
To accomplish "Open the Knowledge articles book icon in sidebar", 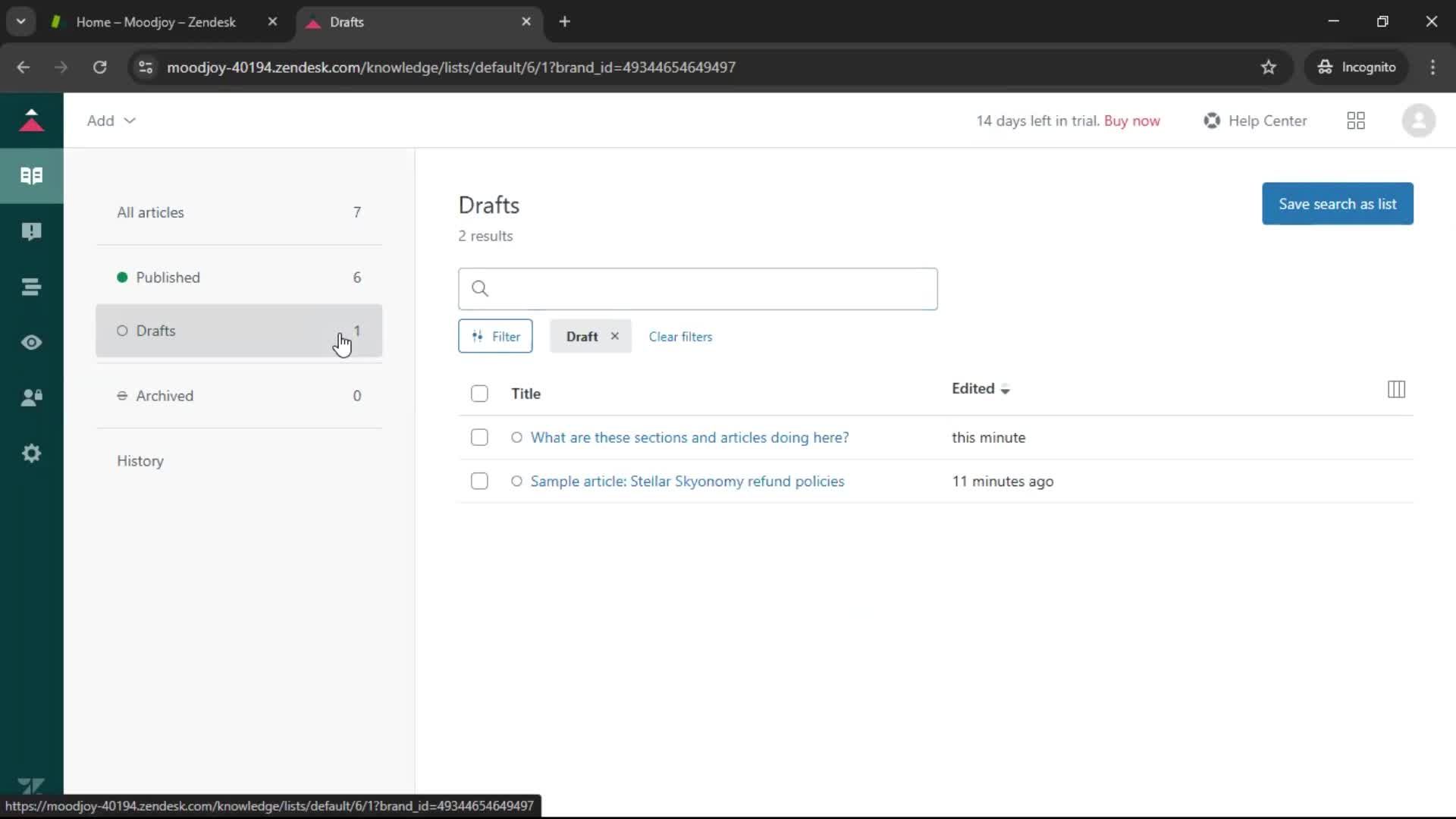I will coord(31,176).
